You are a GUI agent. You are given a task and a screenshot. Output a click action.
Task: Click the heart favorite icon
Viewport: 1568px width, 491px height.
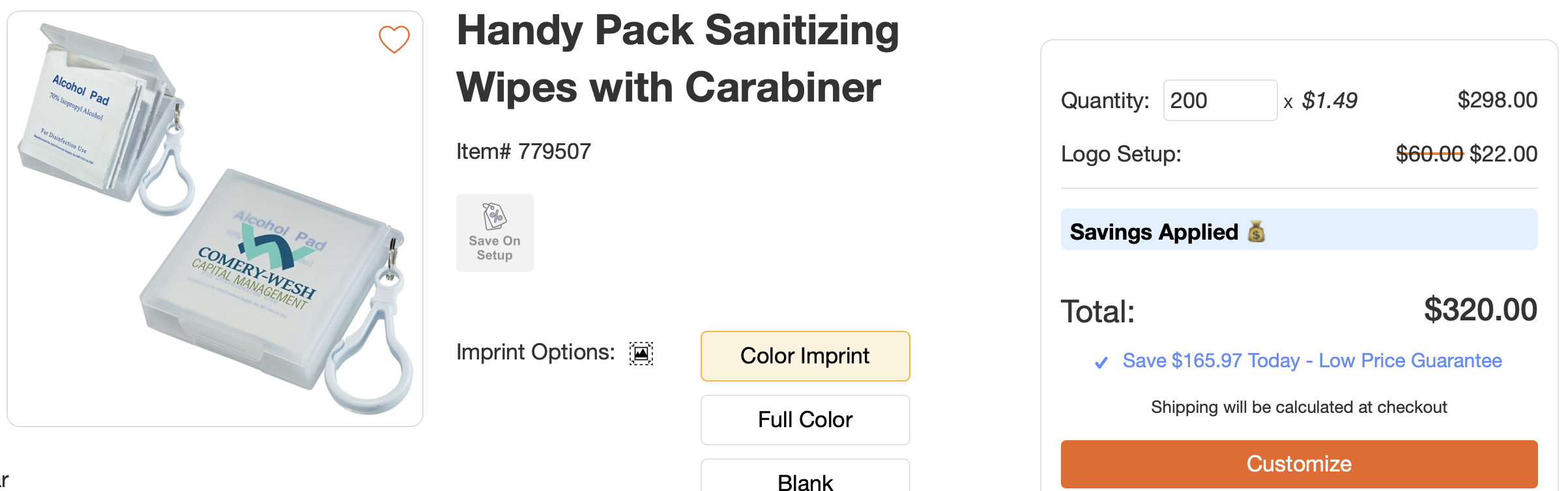coord(394,39)
